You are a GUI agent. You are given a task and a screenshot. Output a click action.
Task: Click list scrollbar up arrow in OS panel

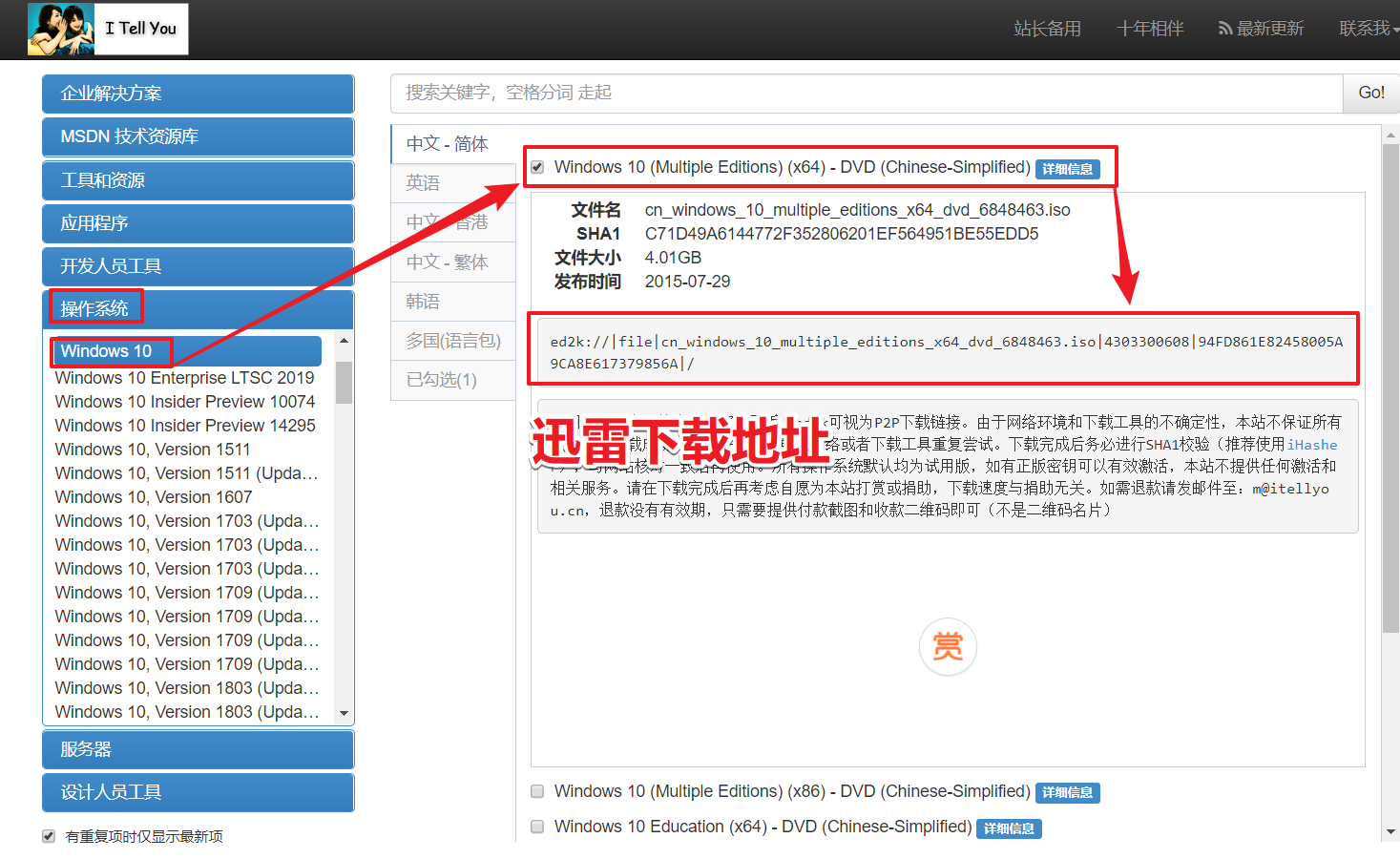pos(344,341)
